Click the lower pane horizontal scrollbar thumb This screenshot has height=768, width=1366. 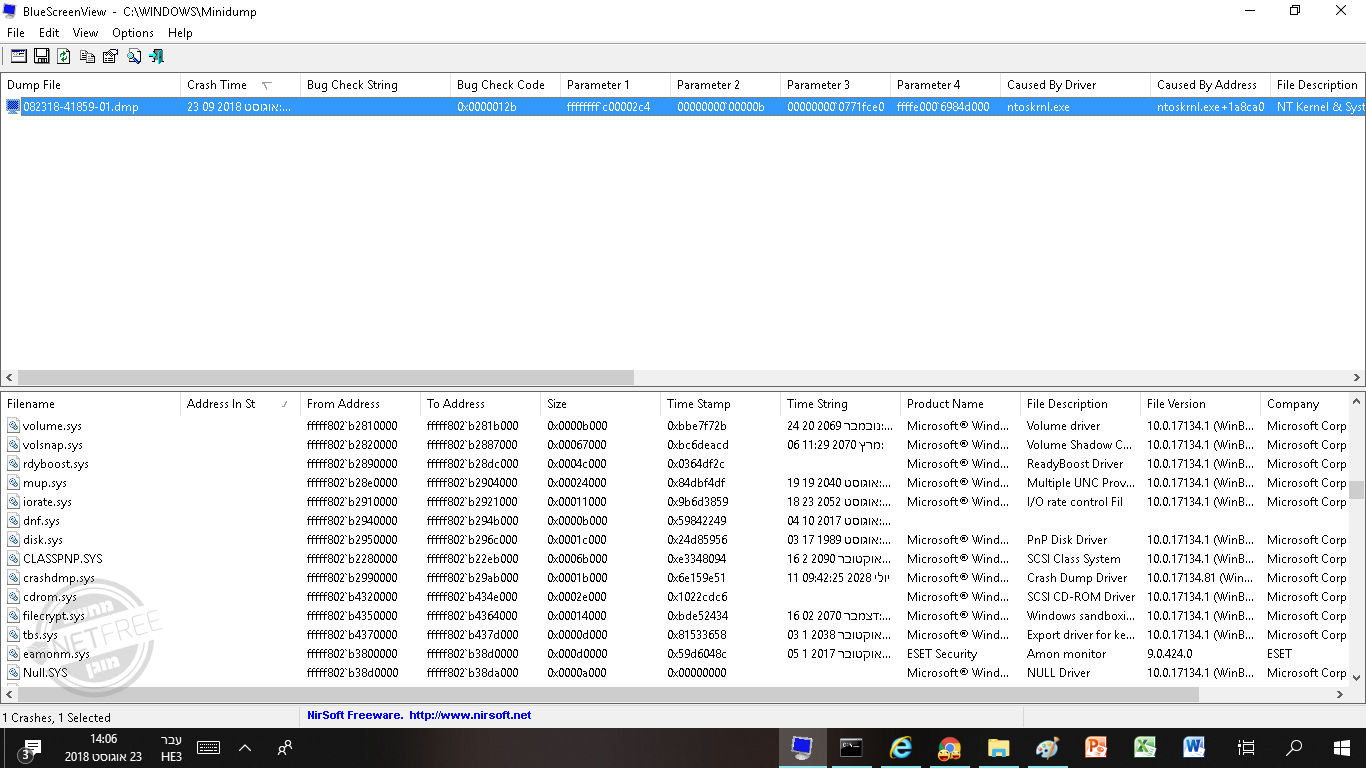point(608,693)
